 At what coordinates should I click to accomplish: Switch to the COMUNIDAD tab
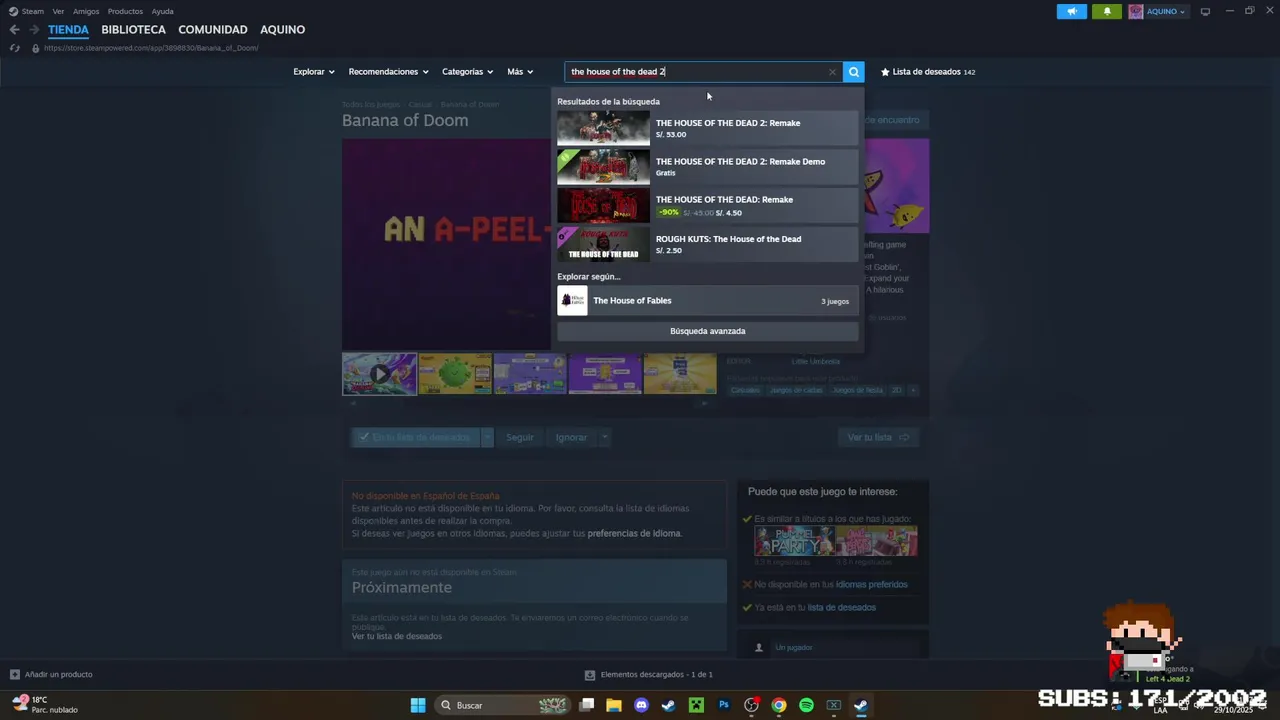[x=213, y=30]
